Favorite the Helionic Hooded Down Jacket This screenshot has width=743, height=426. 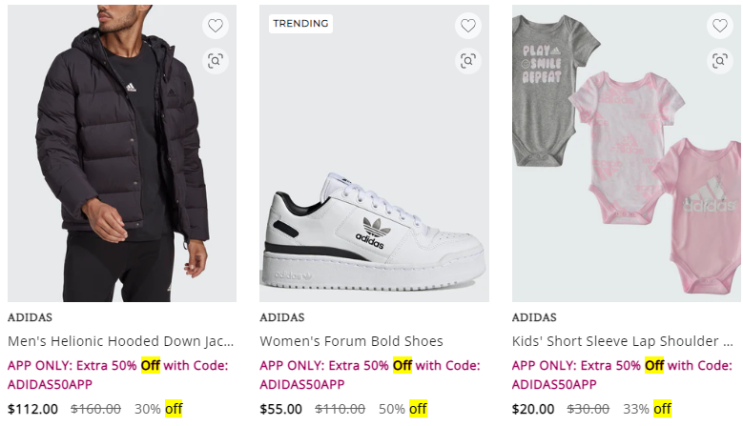(215, 26)
